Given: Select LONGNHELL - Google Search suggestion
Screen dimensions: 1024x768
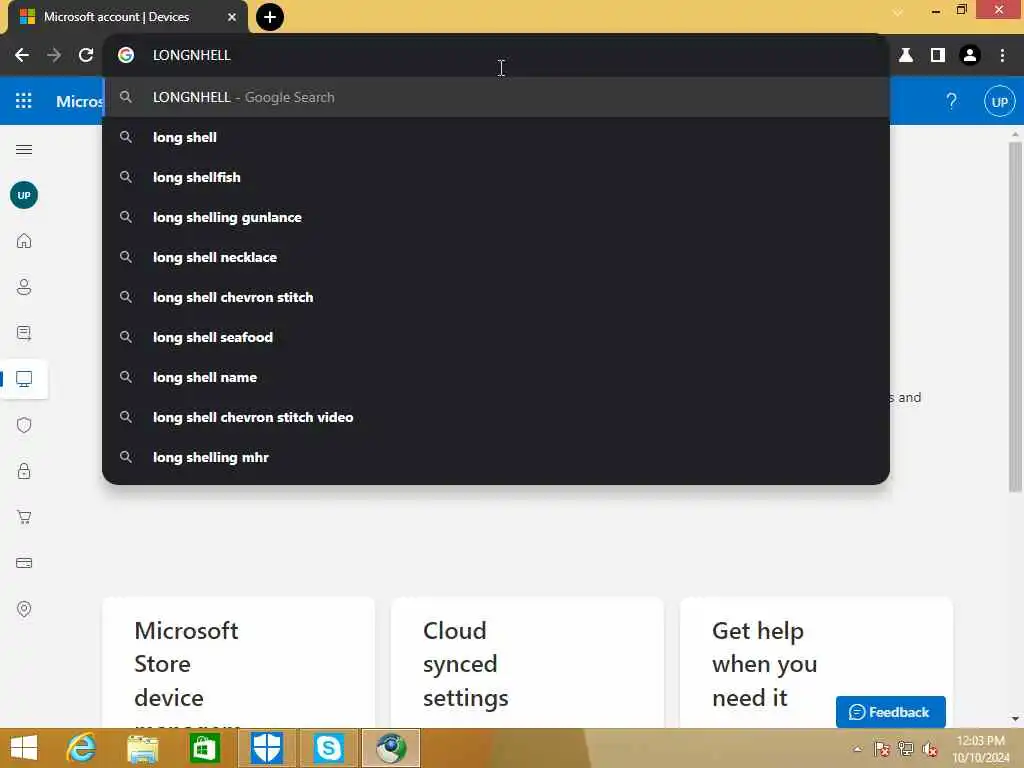Looking at the screenshot, I should [496, 97].
